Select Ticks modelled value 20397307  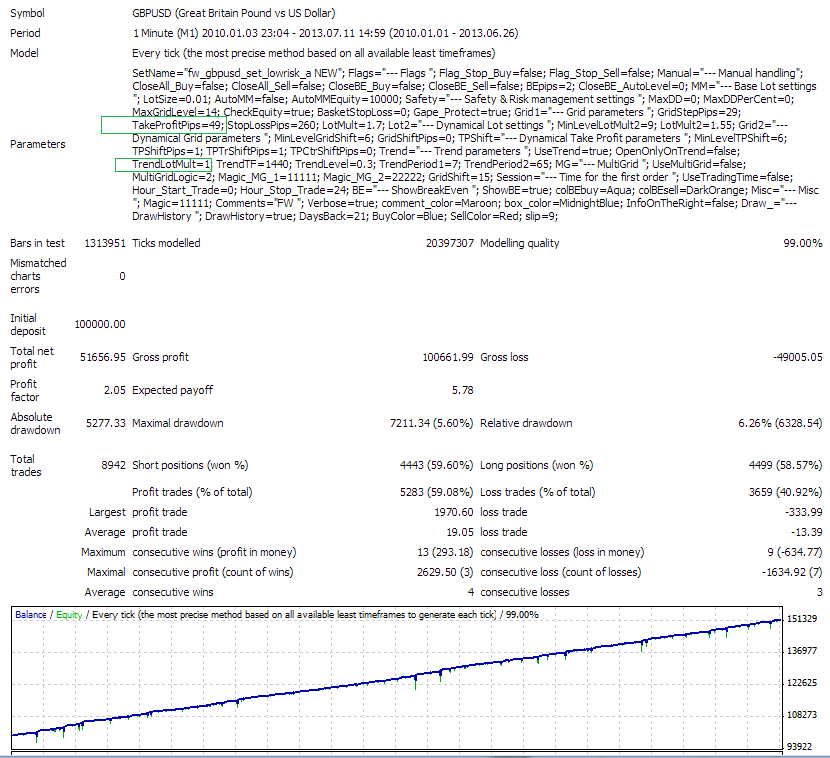click(449, 243)
